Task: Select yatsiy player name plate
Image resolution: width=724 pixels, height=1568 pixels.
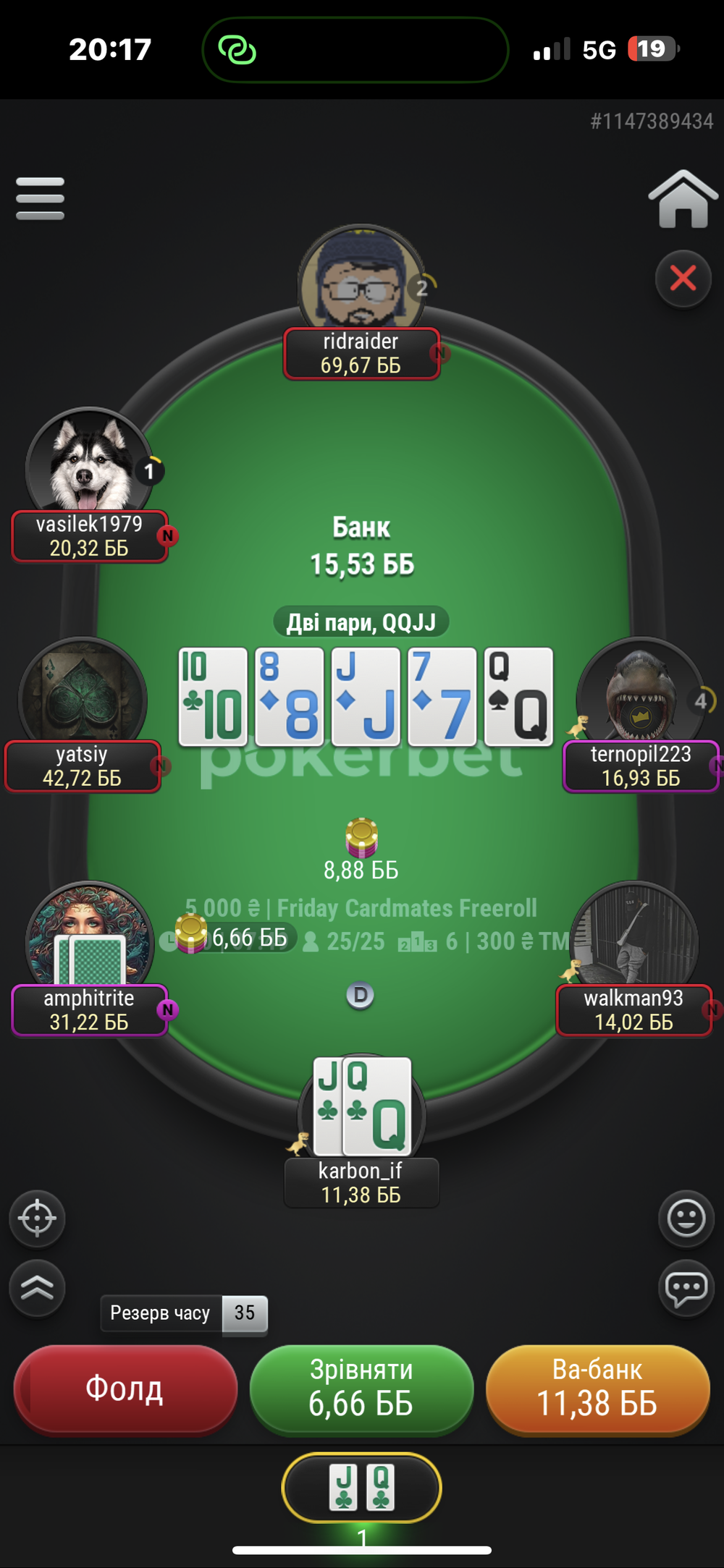Action: click(x=83, y=766)
